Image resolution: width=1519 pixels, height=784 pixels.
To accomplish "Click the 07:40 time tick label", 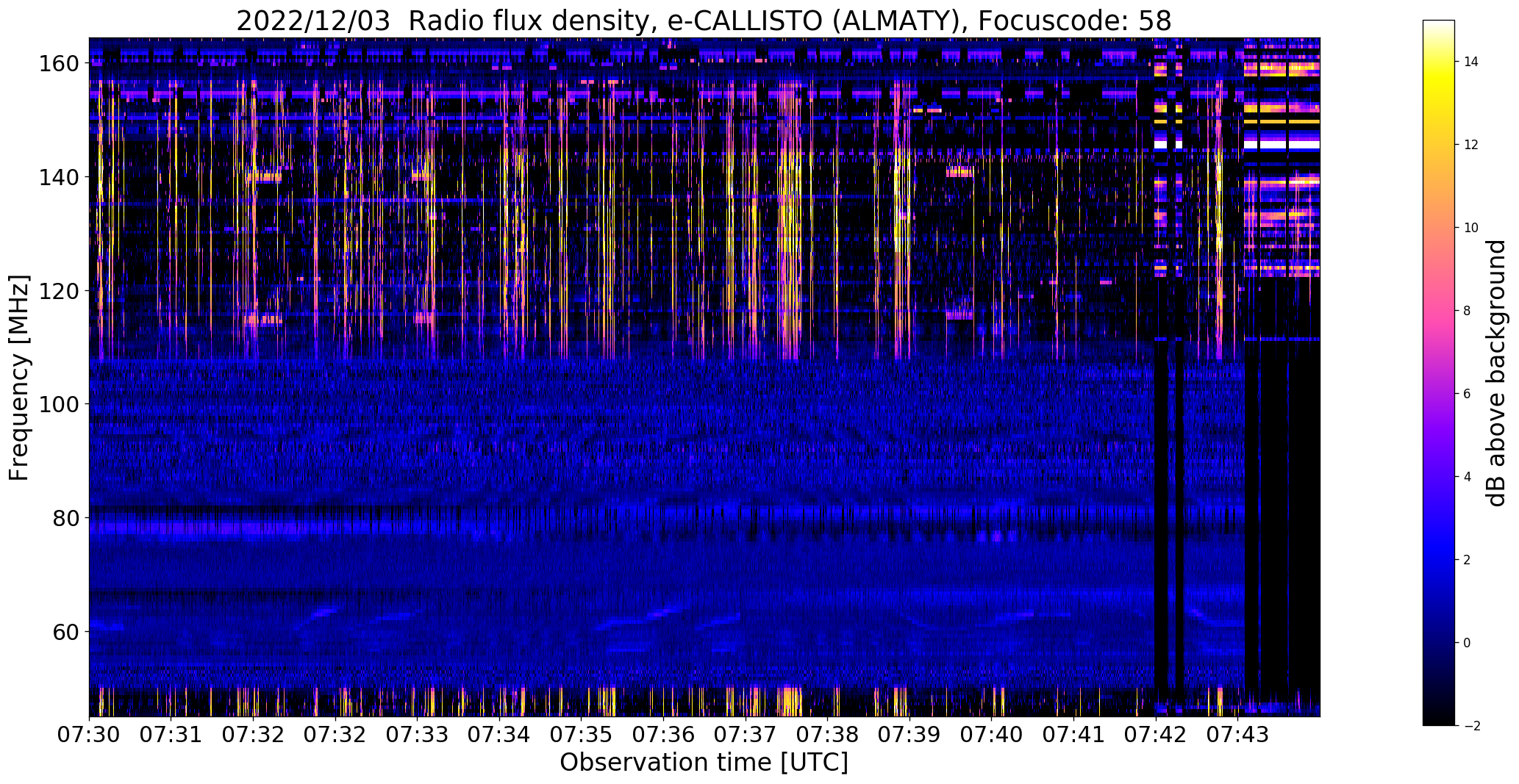I will [x=993, y=735].
